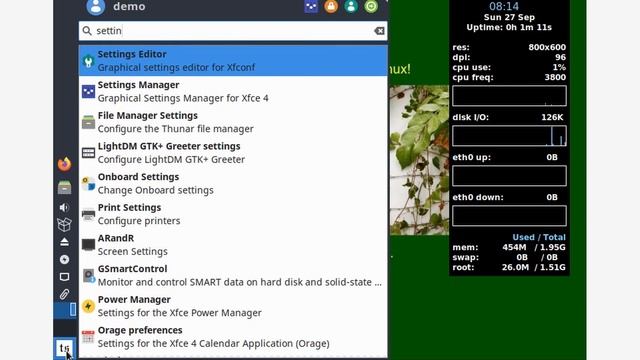Click the 'eth0 up:' graph box
The height and width of the screenshot is (360, 640).
(x=509, y=176)
